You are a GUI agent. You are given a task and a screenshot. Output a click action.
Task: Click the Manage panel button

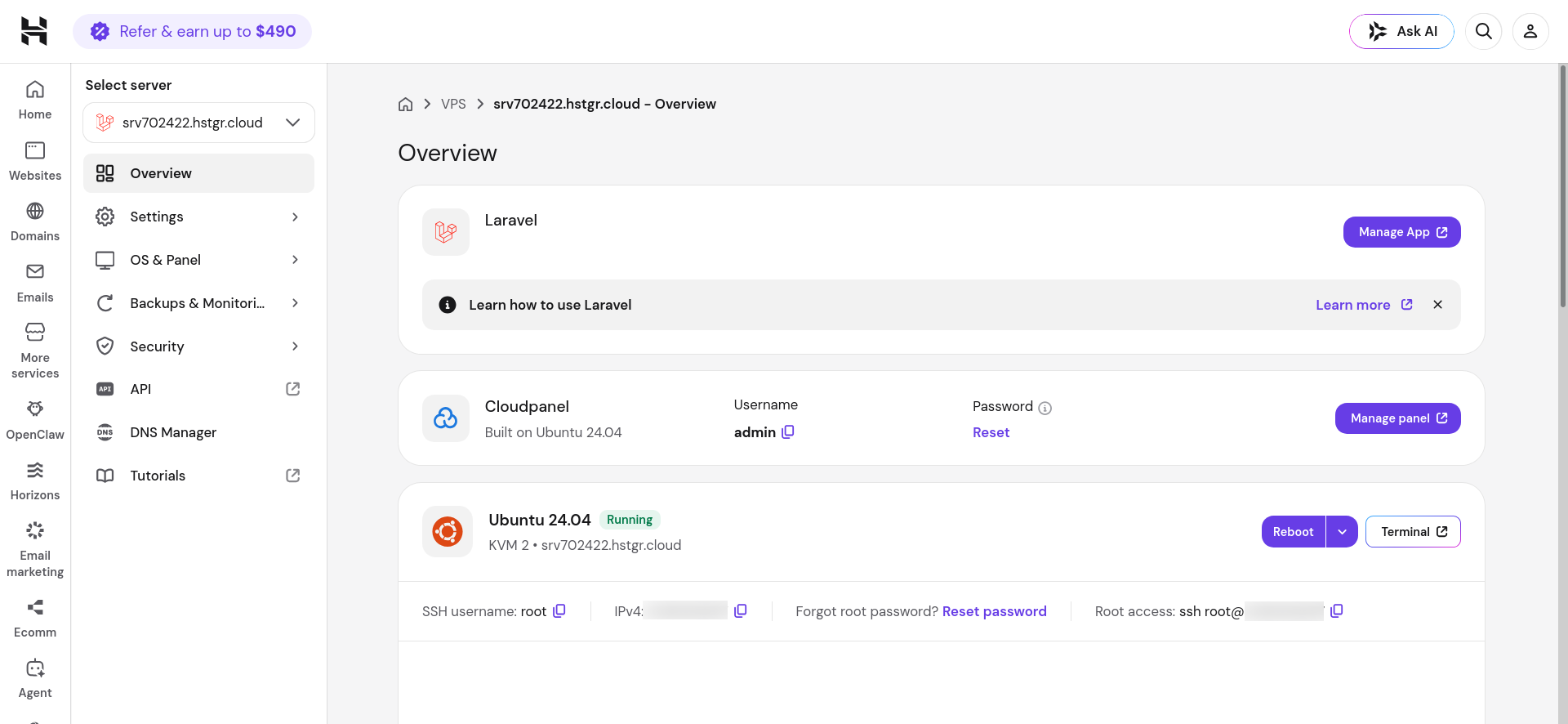(1397, 418)
